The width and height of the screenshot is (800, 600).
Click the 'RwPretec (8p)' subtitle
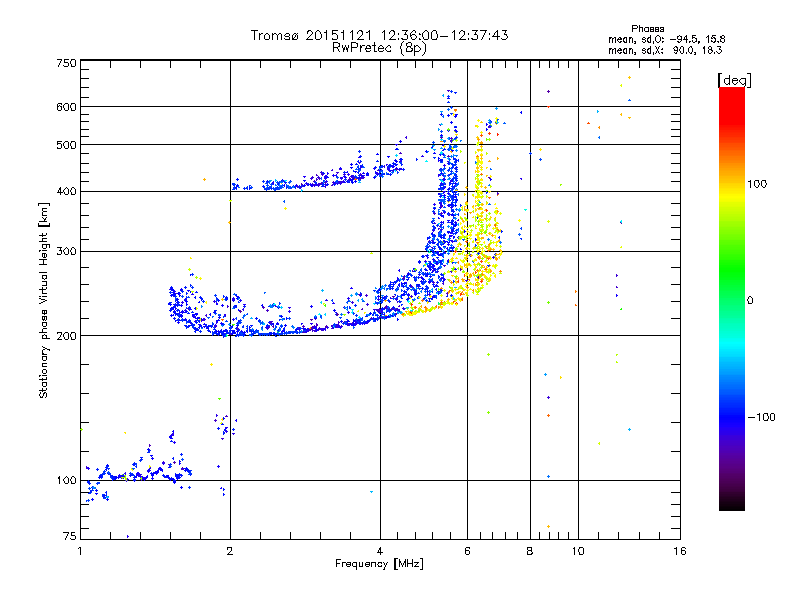[379, 48]
